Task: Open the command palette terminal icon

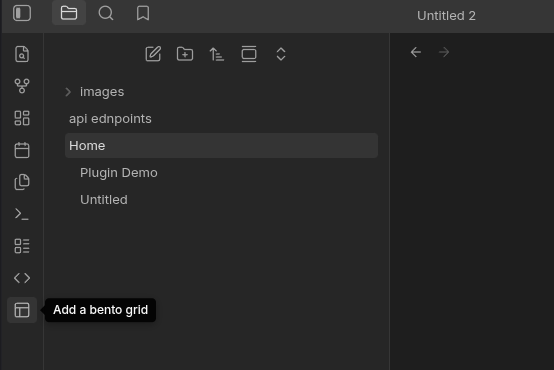Action: click(22, 214)
